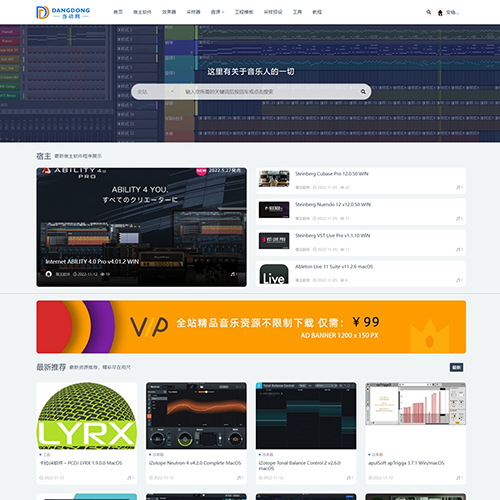Image resolution: width=500 pixels, height=500 pixels.
Task: Open 工程模板 in the navigation bar
Action: tap(244, 12)
